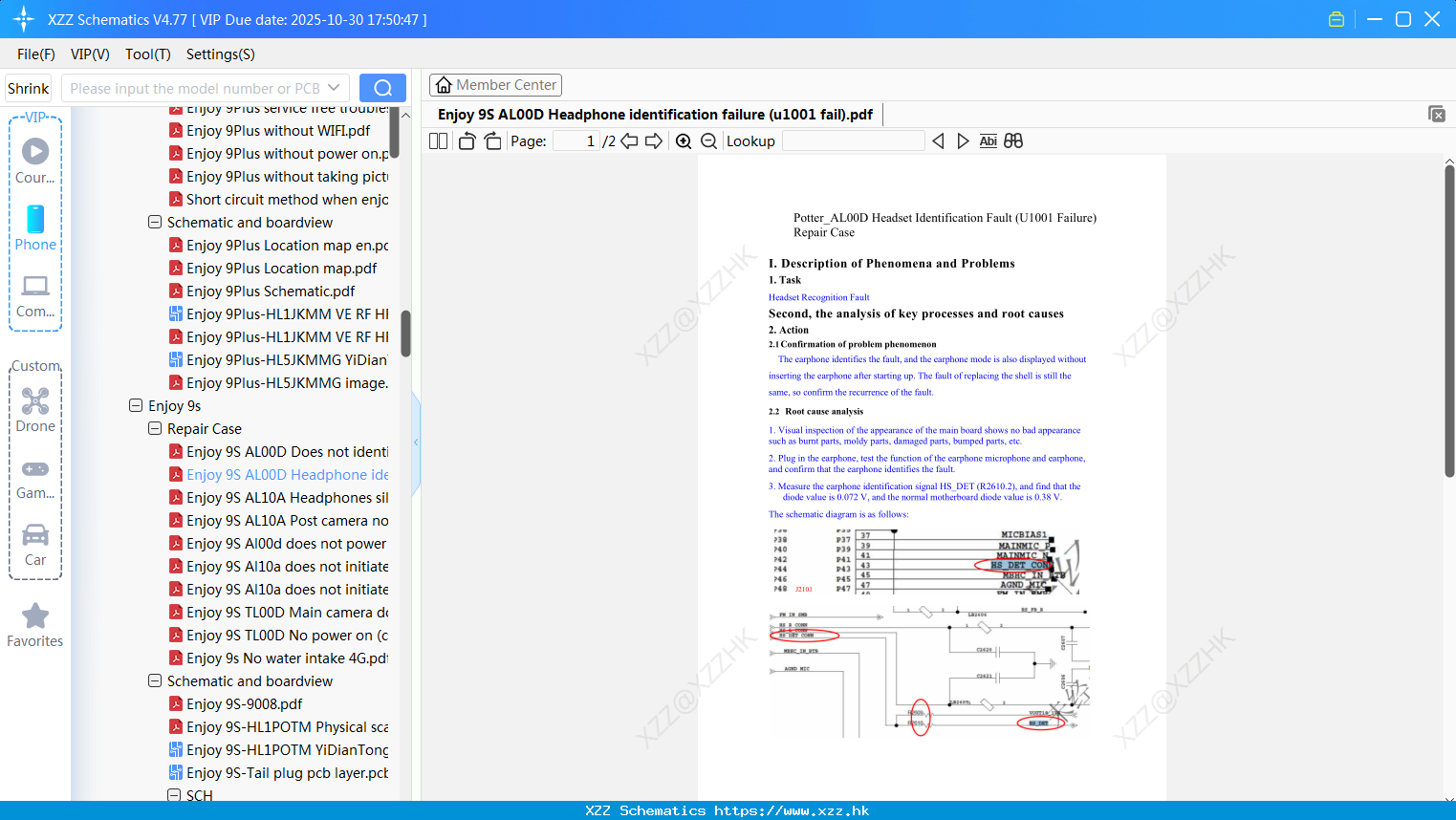Collapse Schematic and boardview under Enjoy 9Plus
This screenshot has width=1456, height=820.
[155, 223]
